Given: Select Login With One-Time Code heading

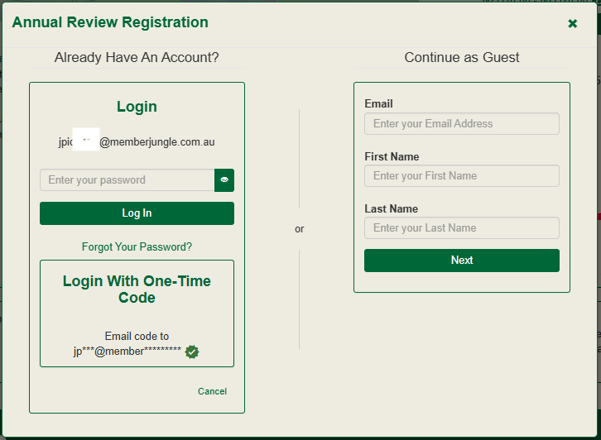Looking at the screenshot, I should 137,289.
